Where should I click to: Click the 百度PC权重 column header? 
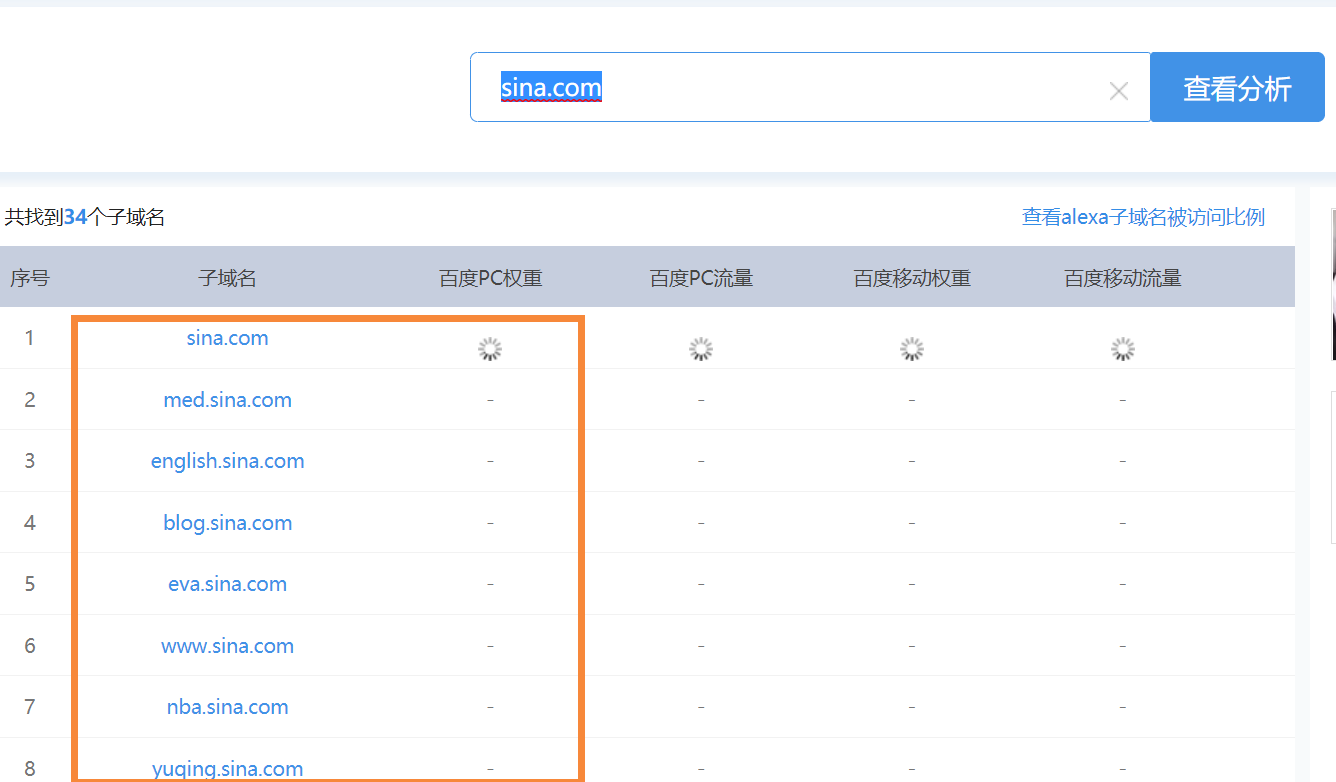coord(490,277)
